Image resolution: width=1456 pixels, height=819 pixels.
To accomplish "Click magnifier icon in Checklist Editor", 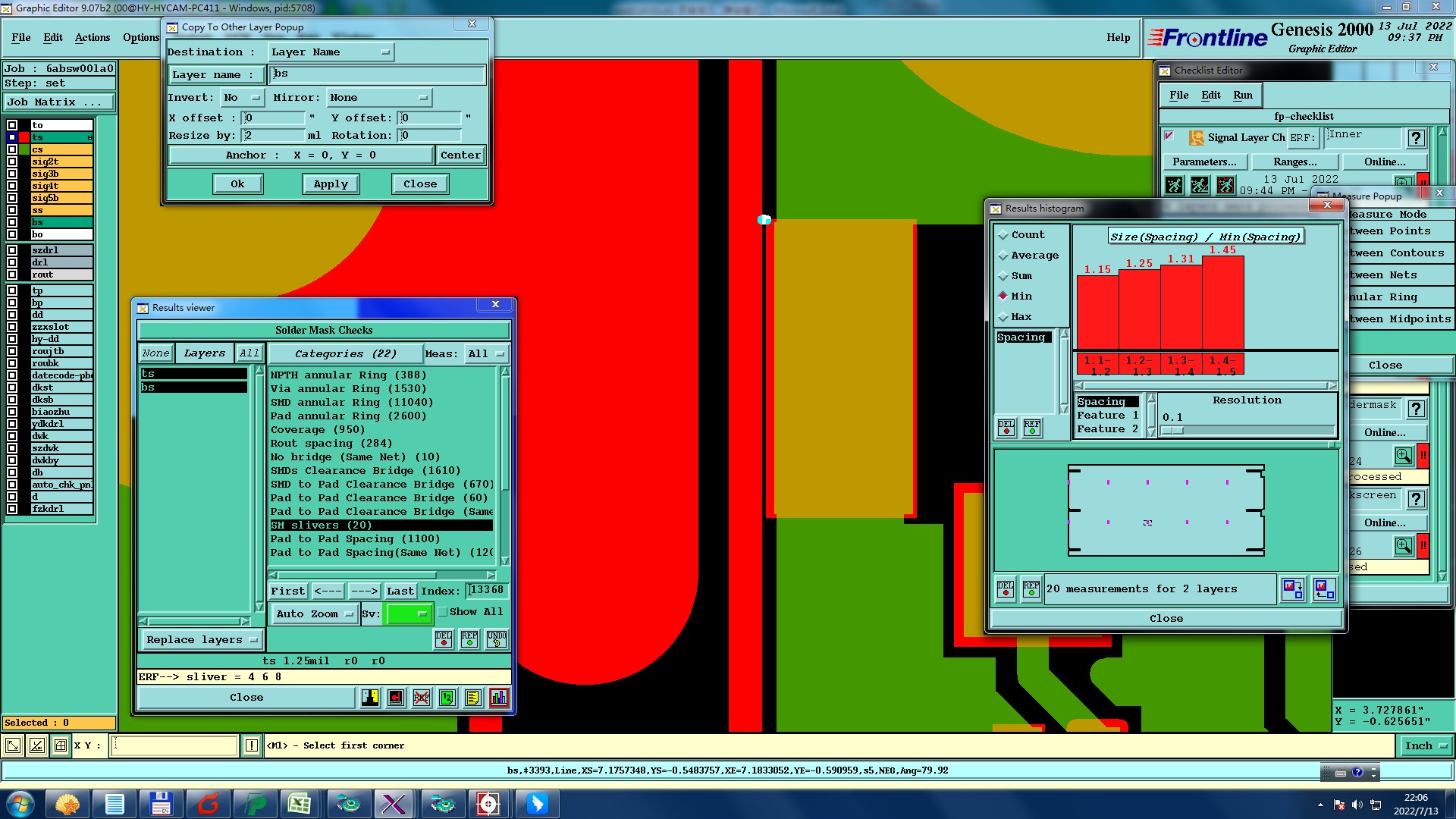I will (x=1403, y=456).
